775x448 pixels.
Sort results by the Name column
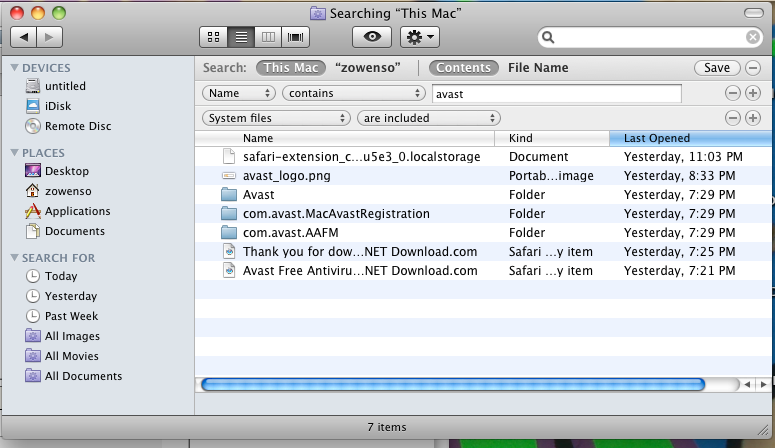(x=344, y=138)
